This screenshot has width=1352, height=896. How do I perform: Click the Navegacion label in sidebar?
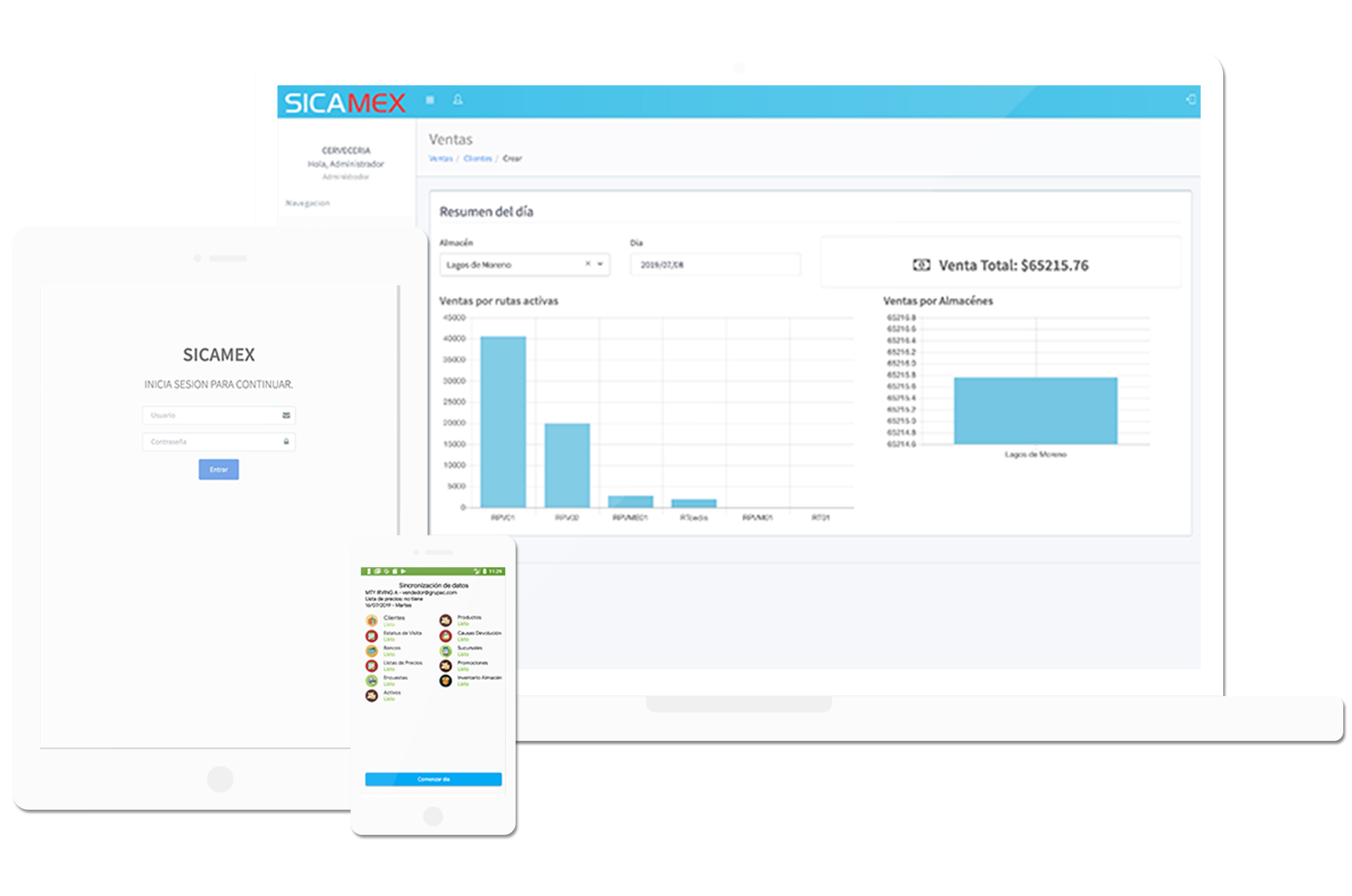tap(308, 203)
